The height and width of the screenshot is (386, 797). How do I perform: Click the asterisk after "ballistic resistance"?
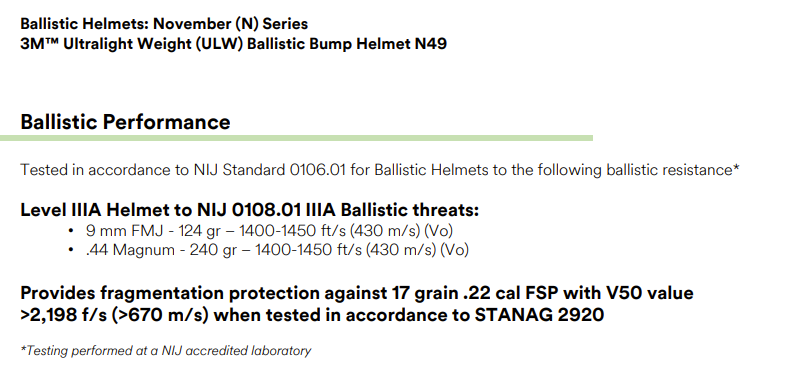coord(736,168)
